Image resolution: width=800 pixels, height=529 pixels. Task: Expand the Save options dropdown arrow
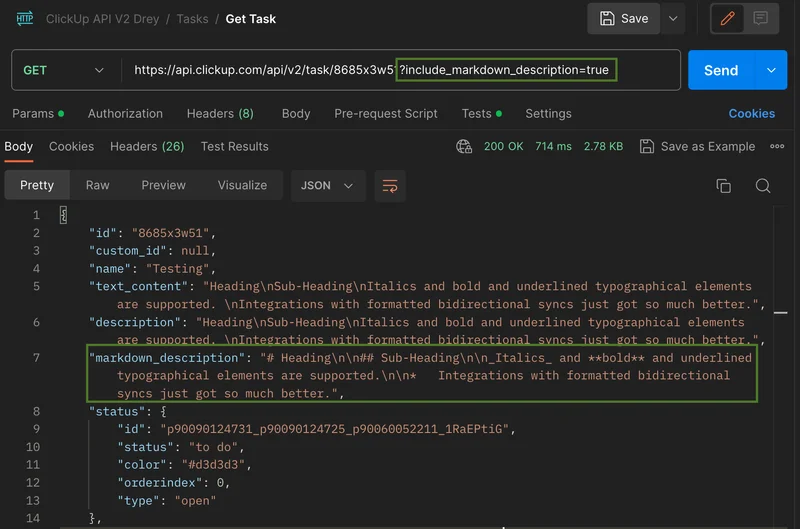[673, 19]
